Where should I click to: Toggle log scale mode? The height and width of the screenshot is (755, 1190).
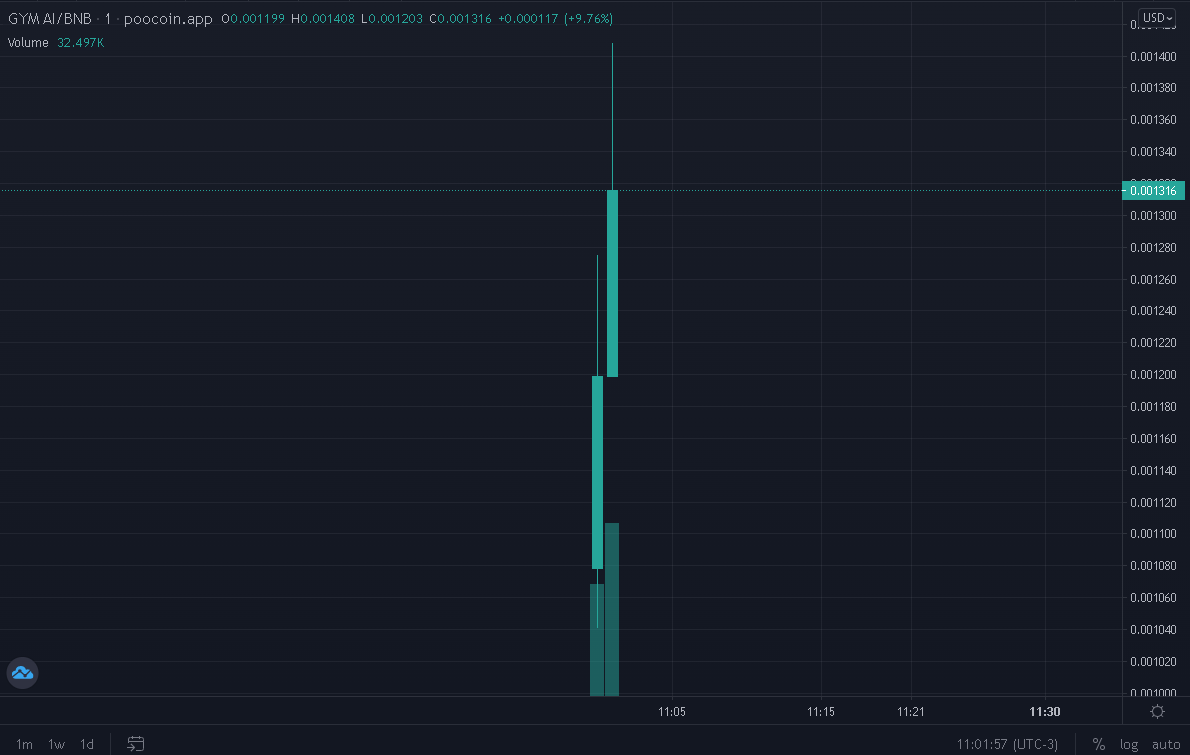[1129, 744]
